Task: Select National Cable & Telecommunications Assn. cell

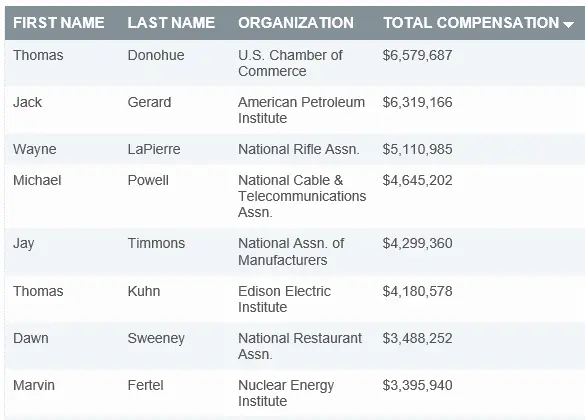Action: tap(302, 196)
